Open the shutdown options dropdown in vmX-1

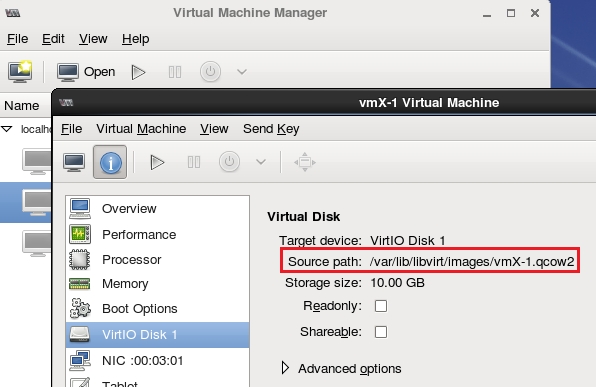tap(261, 162)
